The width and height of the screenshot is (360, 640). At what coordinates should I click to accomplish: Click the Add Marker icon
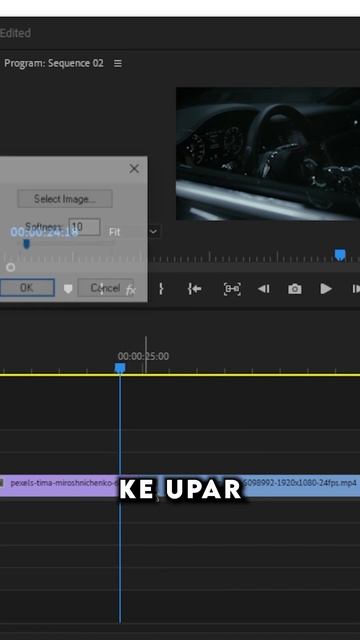pos(68,289)
